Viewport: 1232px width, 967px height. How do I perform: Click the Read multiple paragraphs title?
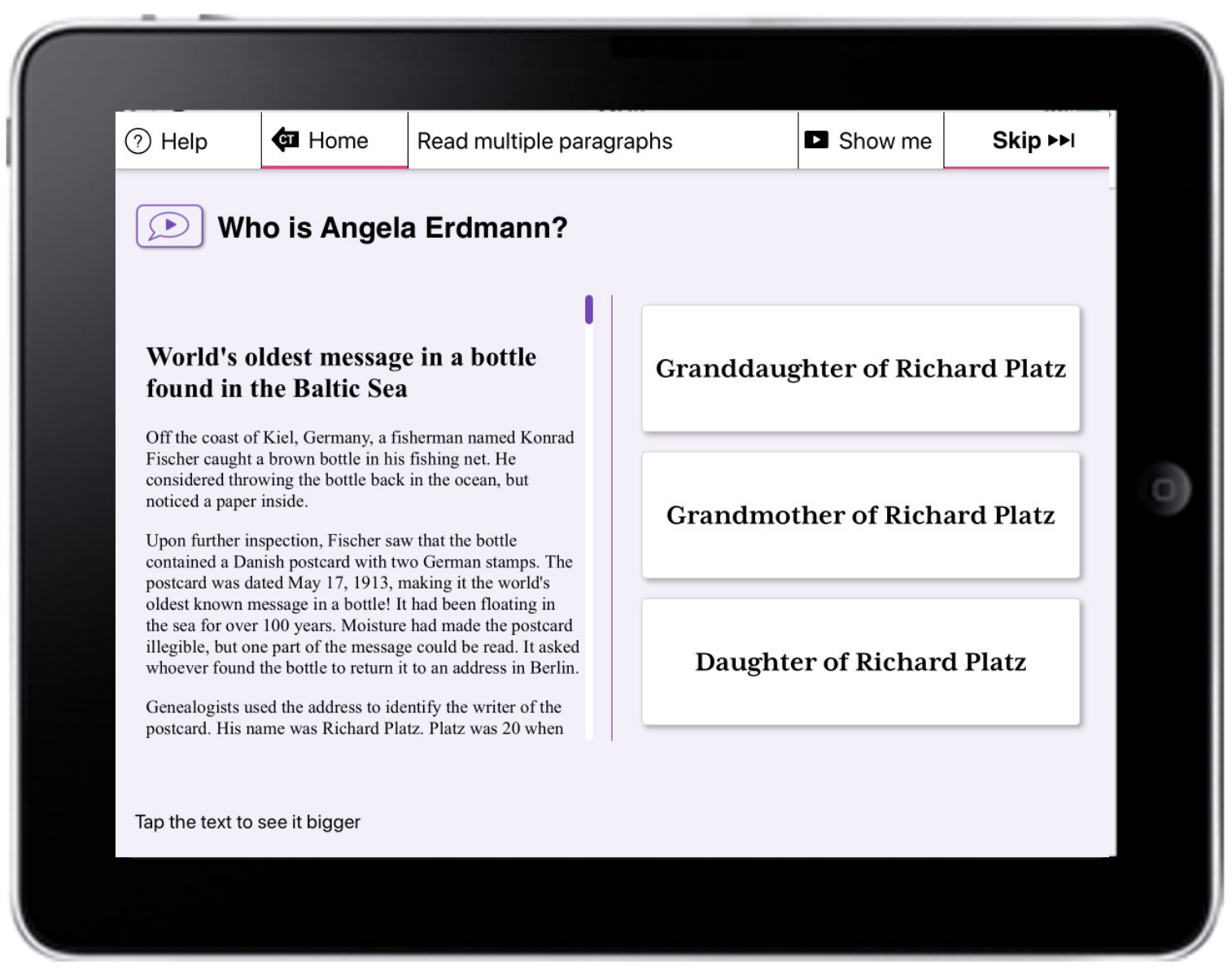544,142
